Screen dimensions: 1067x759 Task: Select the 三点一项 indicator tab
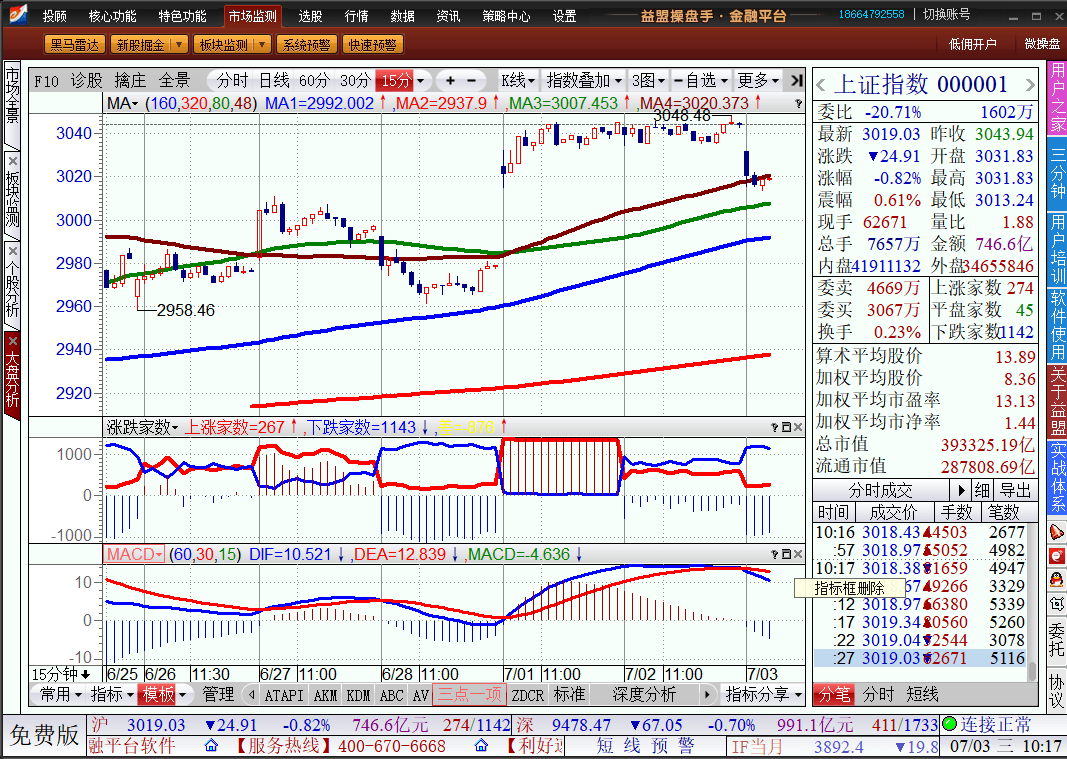click(470, 694)
